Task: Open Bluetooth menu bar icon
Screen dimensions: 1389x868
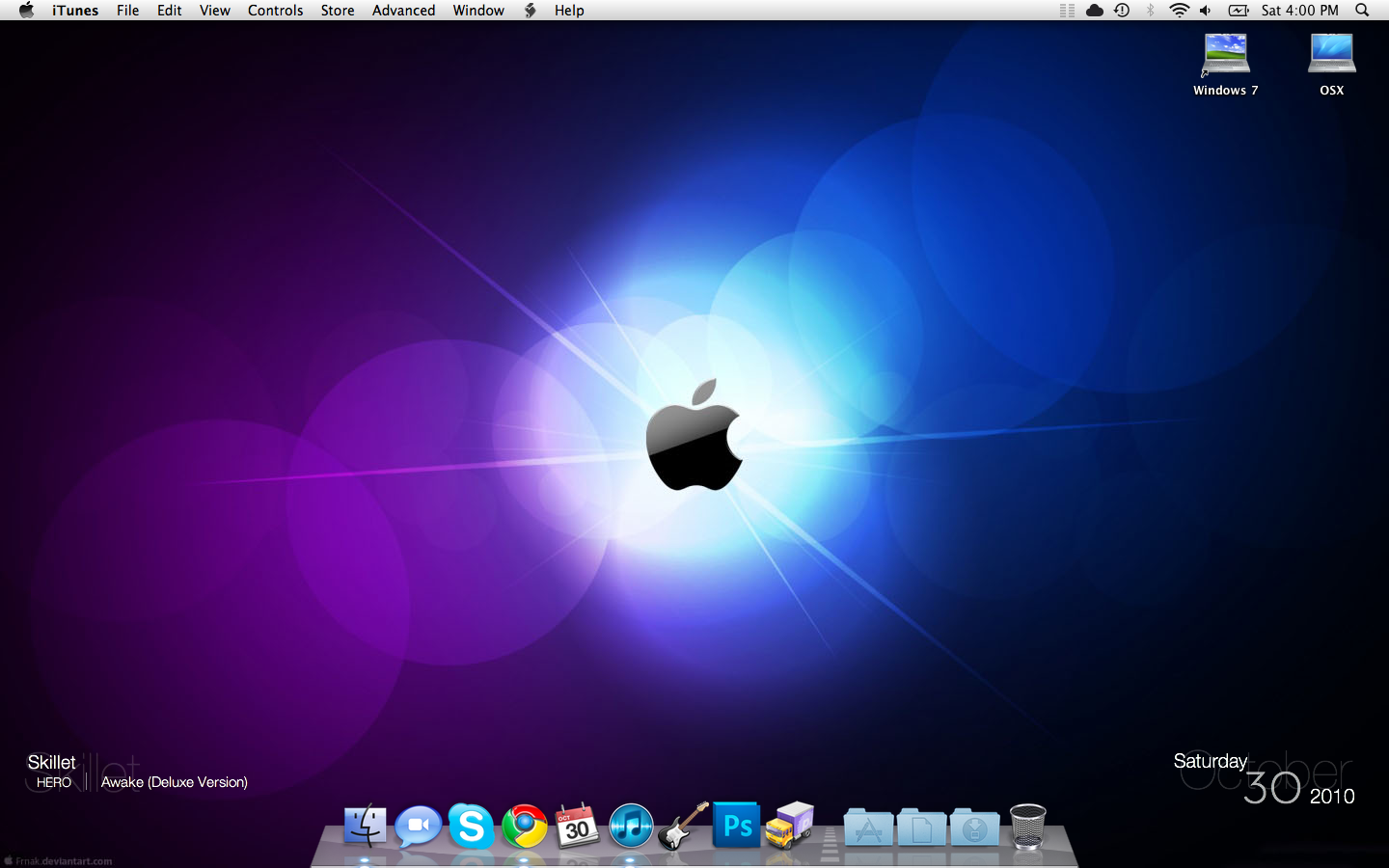Action: point(1150,10)
